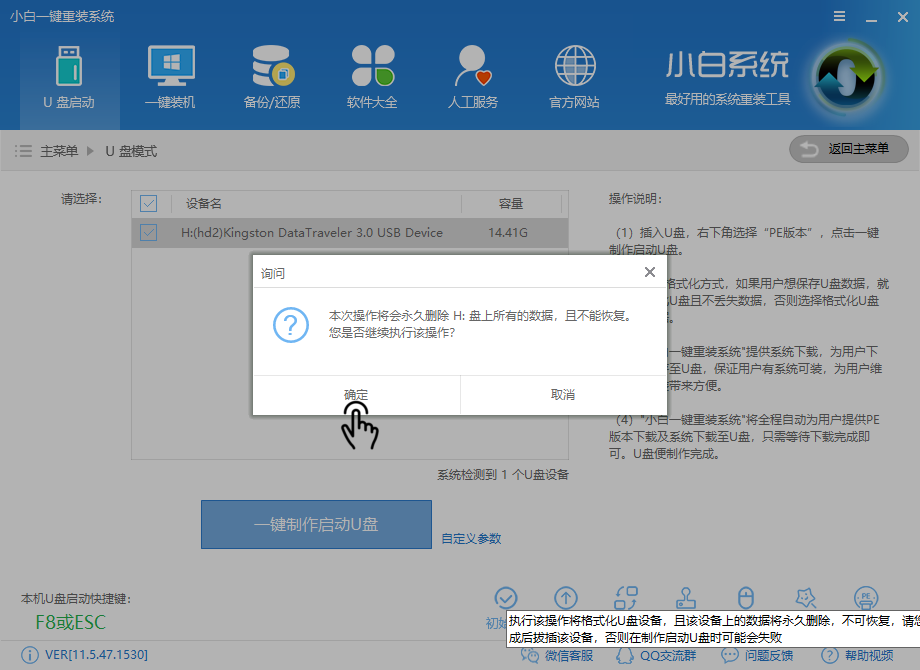Click the 返回主菜单 return button
The image size is (920, 670).
848,149
